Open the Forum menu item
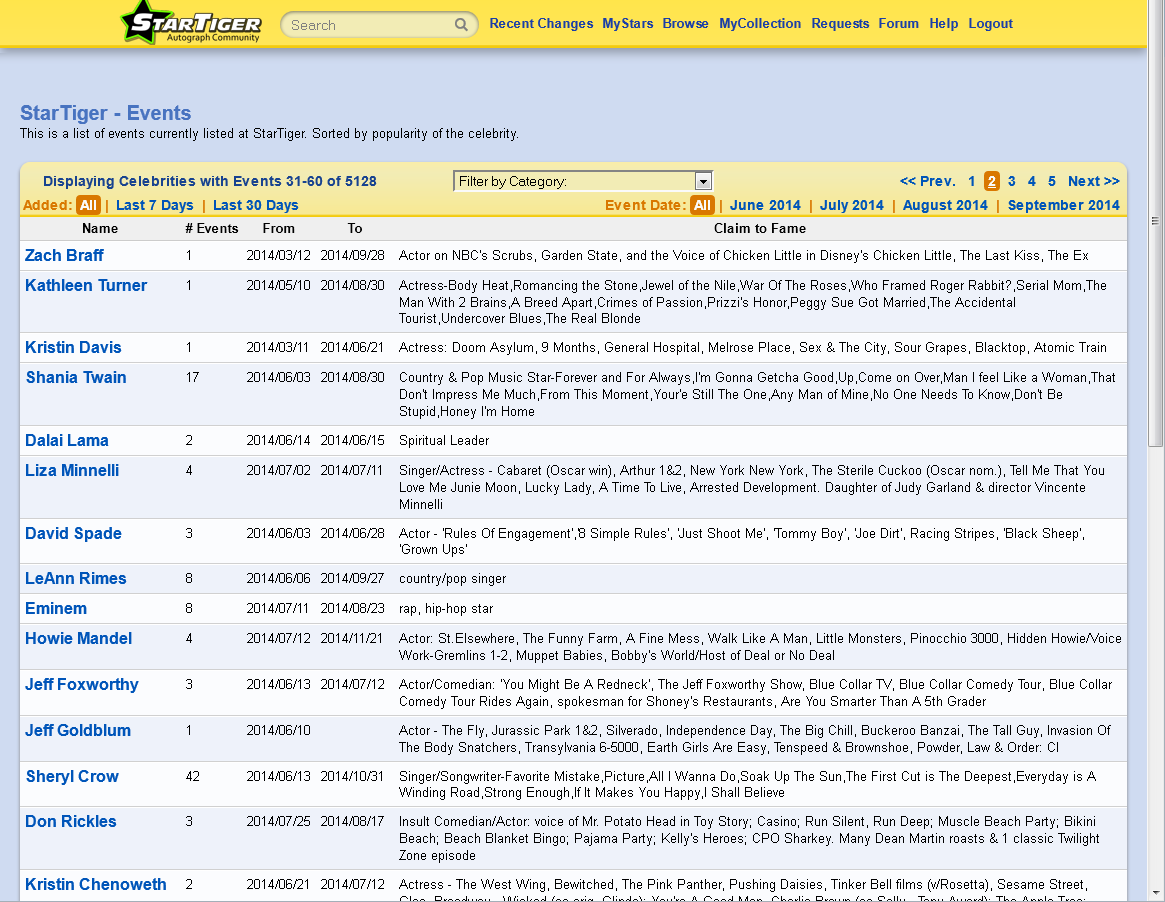The width and height of the screenshot is (1165, 902). 898,23
